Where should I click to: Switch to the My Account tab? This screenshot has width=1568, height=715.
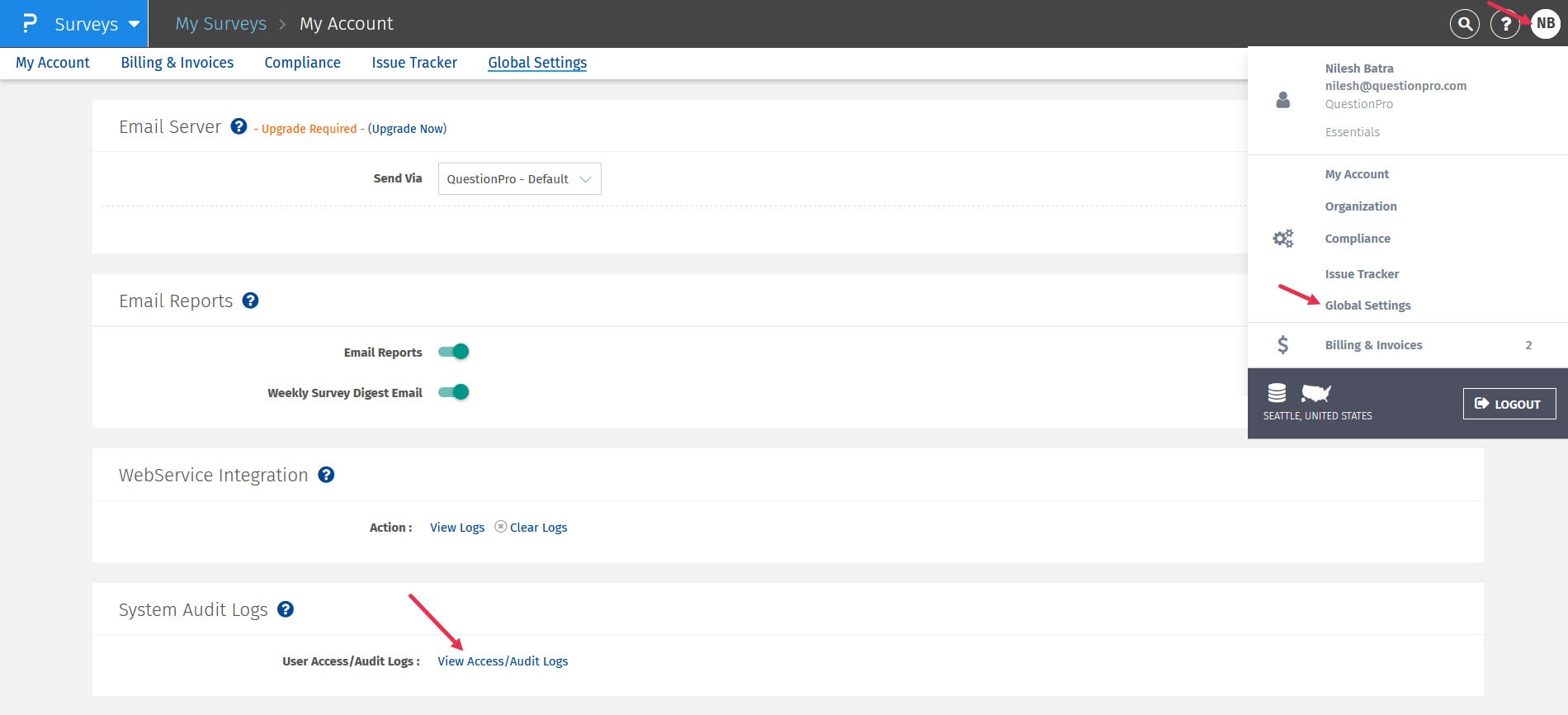(53, 63)
